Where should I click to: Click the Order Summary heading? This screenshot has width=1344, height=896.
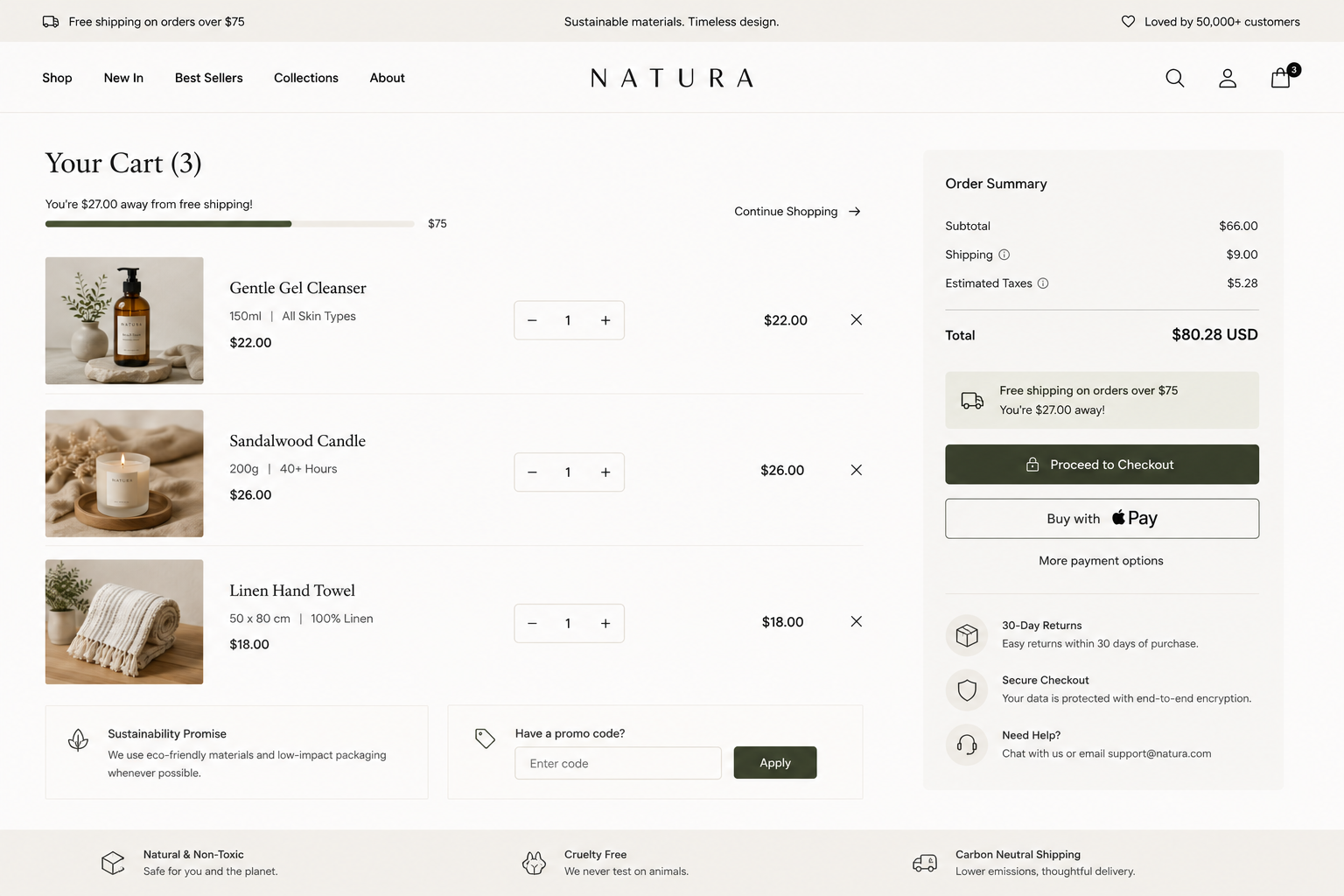pos(996,184)
